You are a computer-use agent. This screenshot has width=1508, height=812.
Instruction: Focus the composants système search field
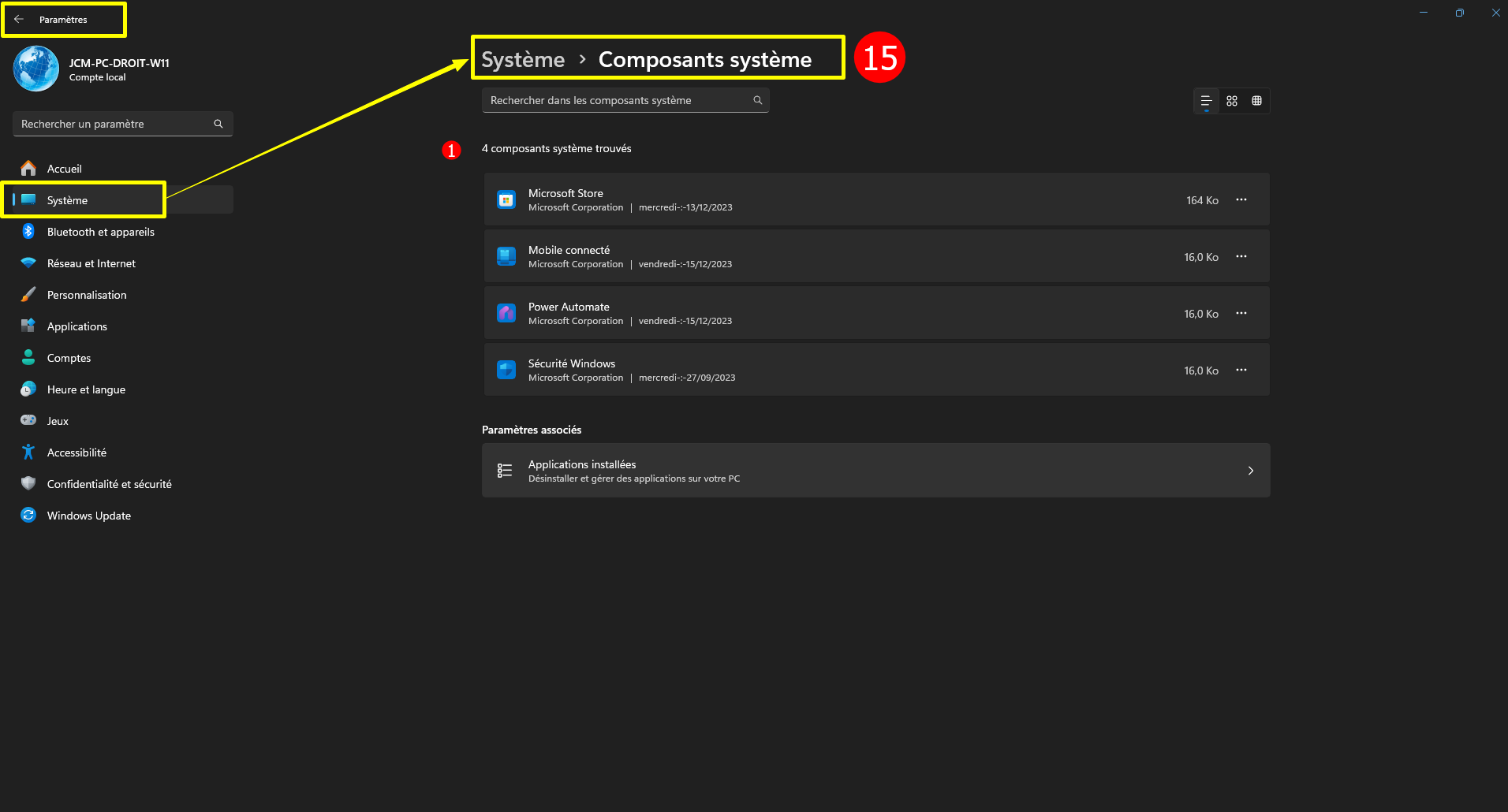click(x=625, y=100)
